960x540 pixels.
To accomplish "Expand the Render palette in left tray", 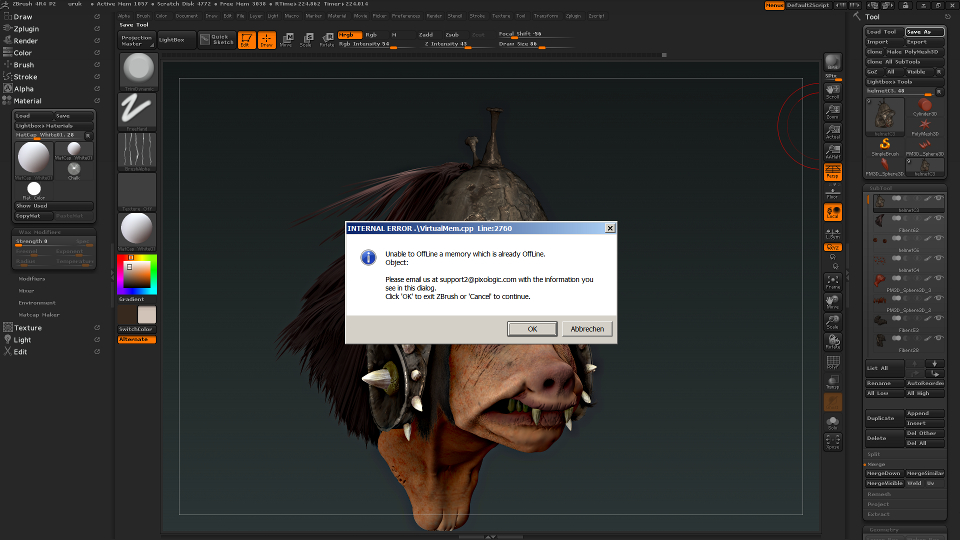I will (25, 40).
